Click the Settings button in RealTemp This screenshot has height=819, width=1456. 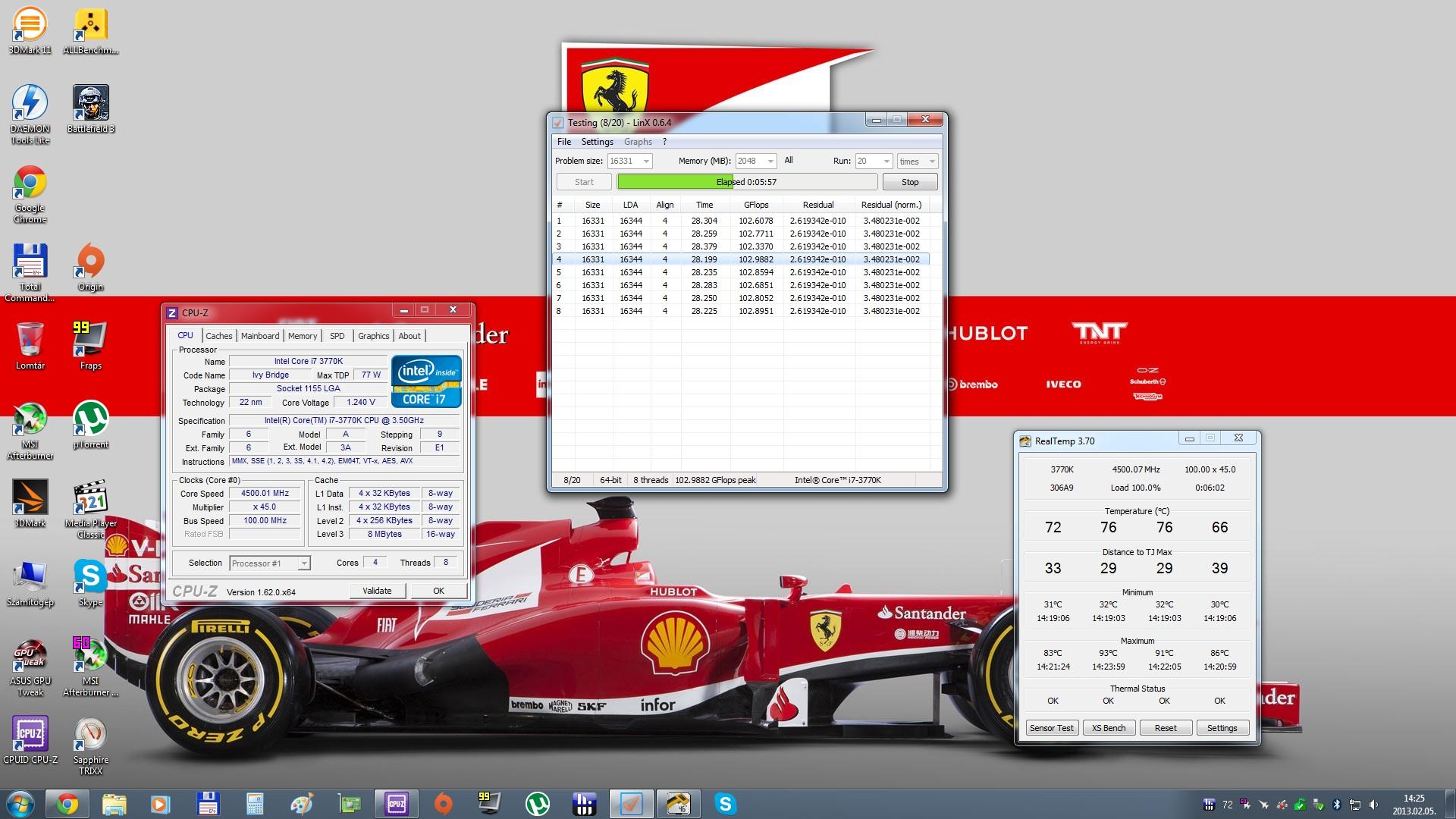coord(1222,728)
